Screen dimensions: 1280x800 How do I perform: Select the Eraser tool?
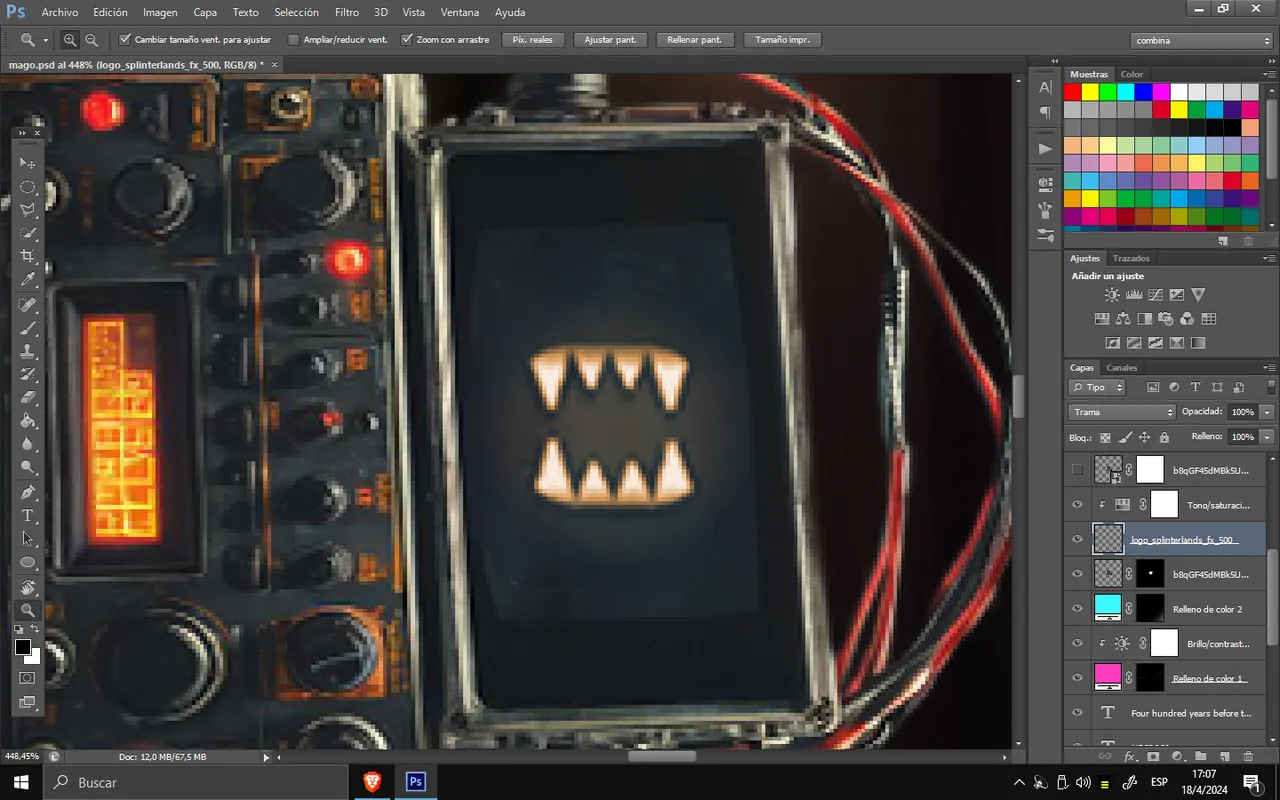tap(28, 398)
